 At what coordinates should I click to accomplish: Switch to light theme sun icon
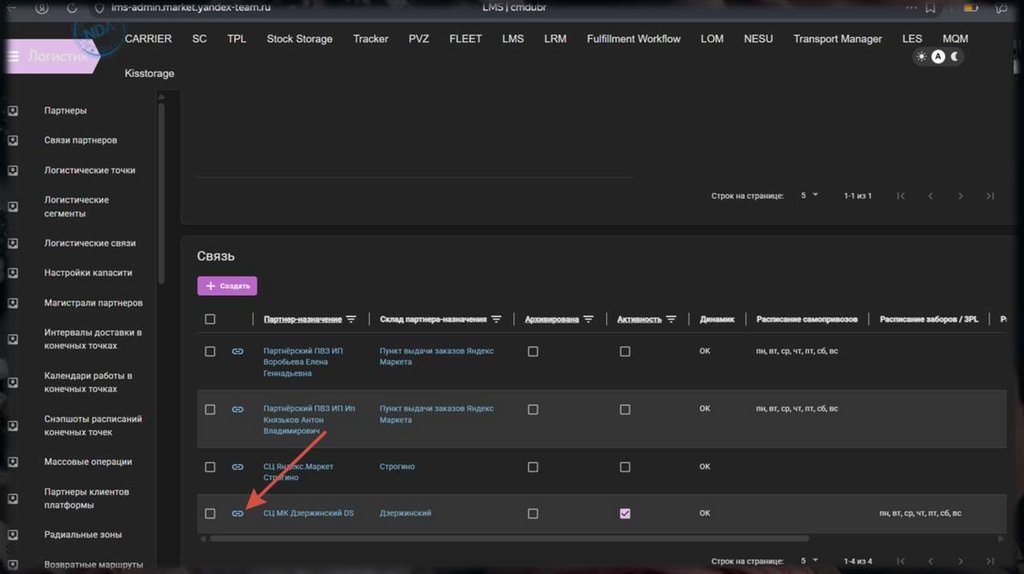922,57
